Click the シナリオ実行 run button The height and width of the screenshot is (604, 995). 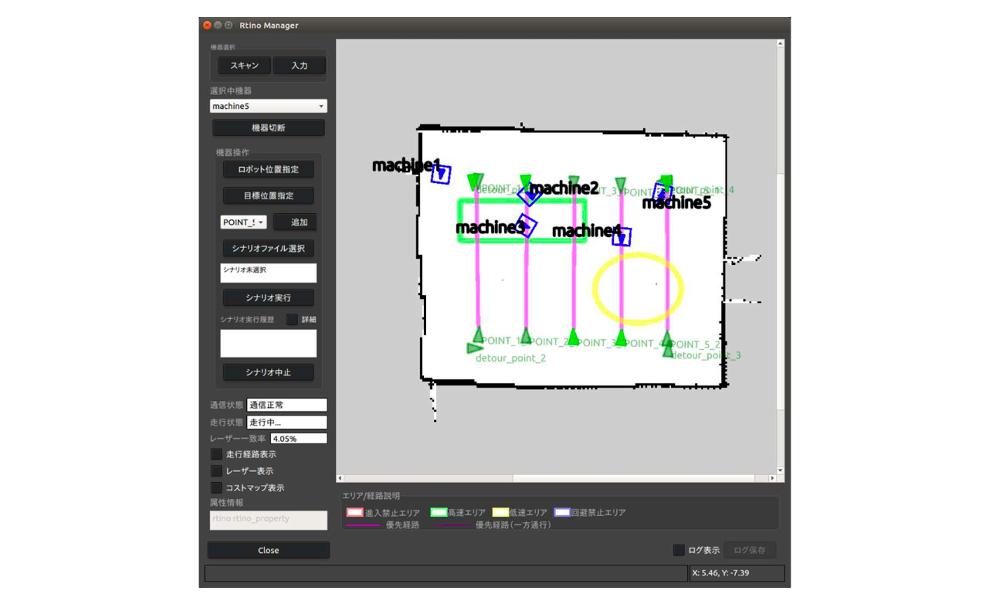268,298
